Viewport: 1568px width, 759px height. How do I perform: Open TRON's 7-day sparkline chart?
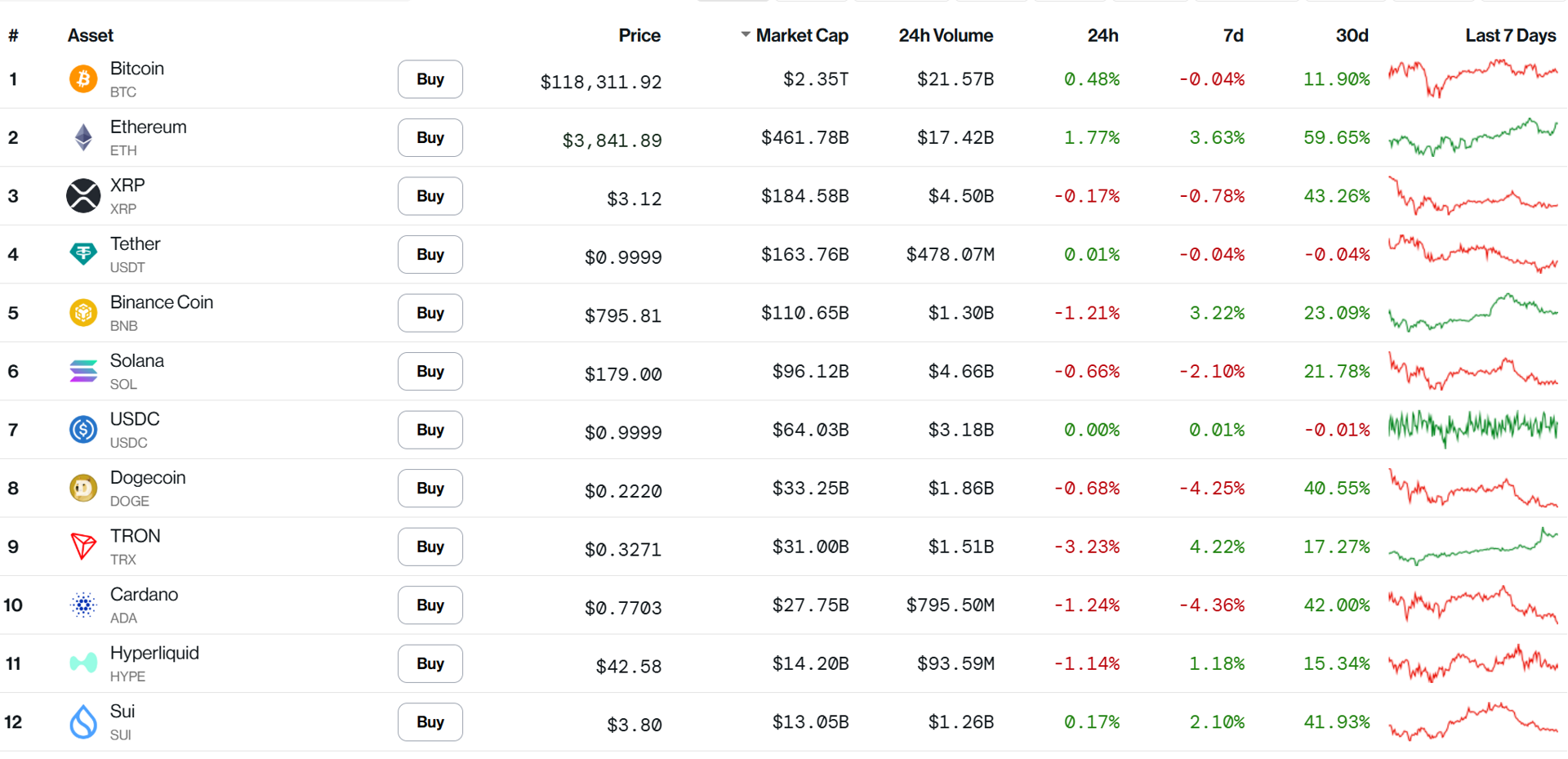click(1473, 547)
